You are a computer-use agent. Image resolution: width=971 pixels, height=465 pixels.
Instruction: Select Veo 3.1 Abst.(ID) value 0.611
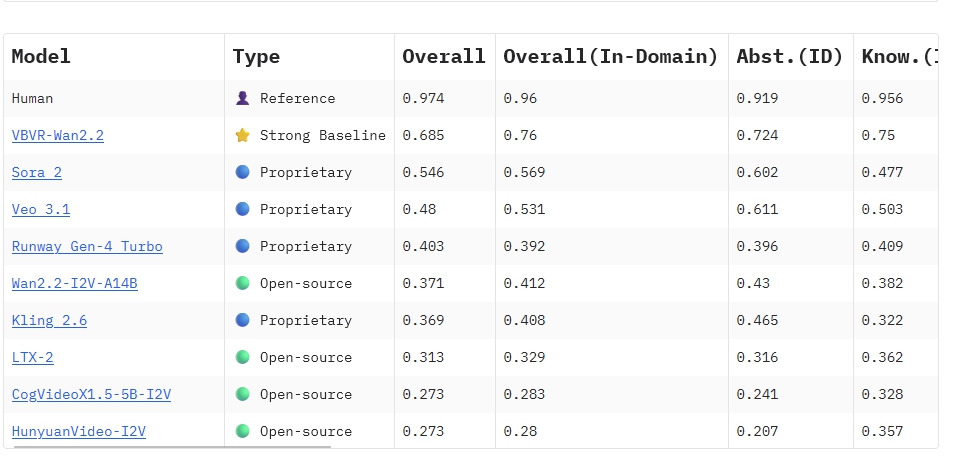757,209
